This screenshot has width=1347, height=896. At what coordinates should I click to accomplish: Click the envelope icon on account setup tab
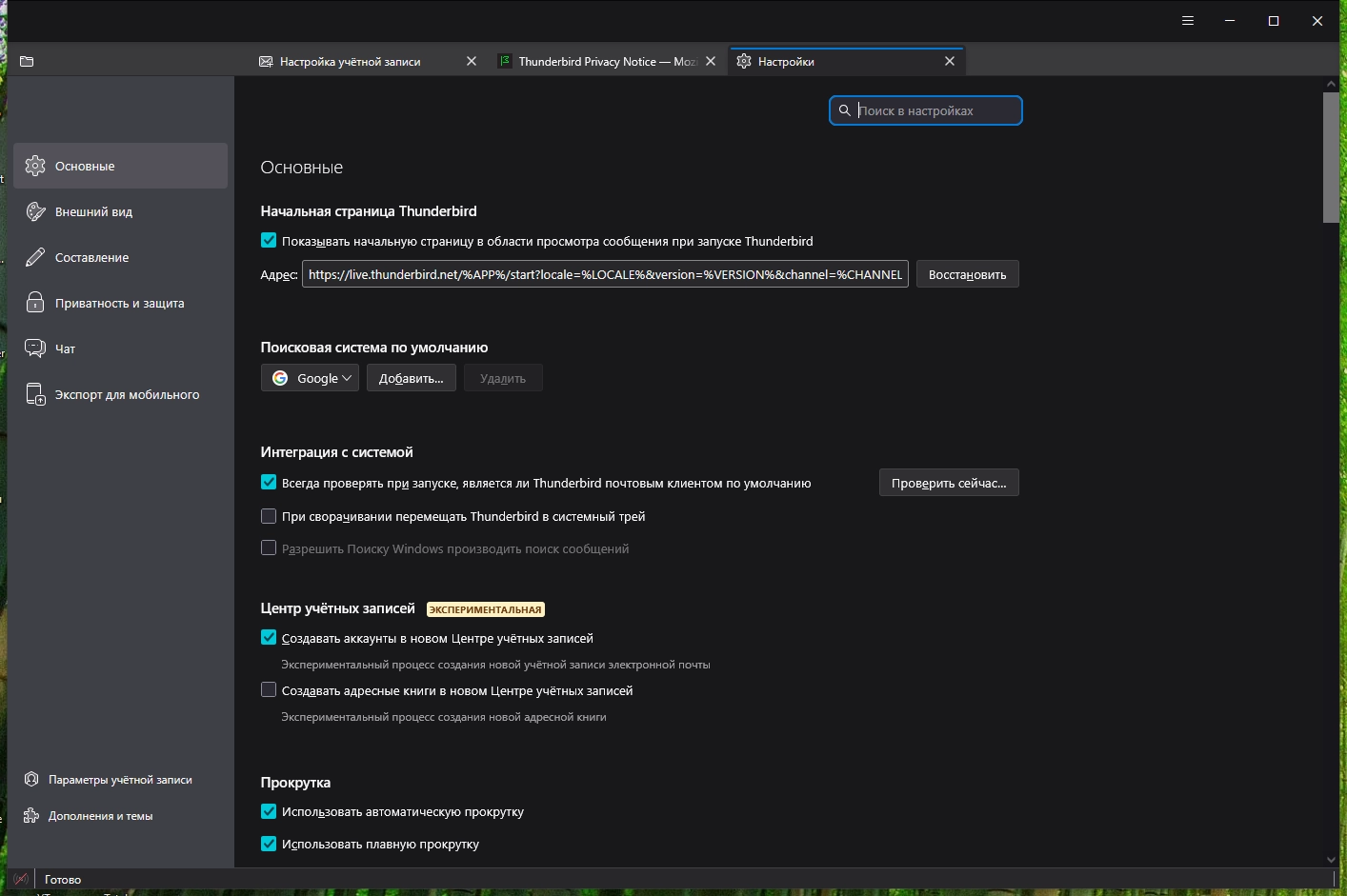click(266, 62)
